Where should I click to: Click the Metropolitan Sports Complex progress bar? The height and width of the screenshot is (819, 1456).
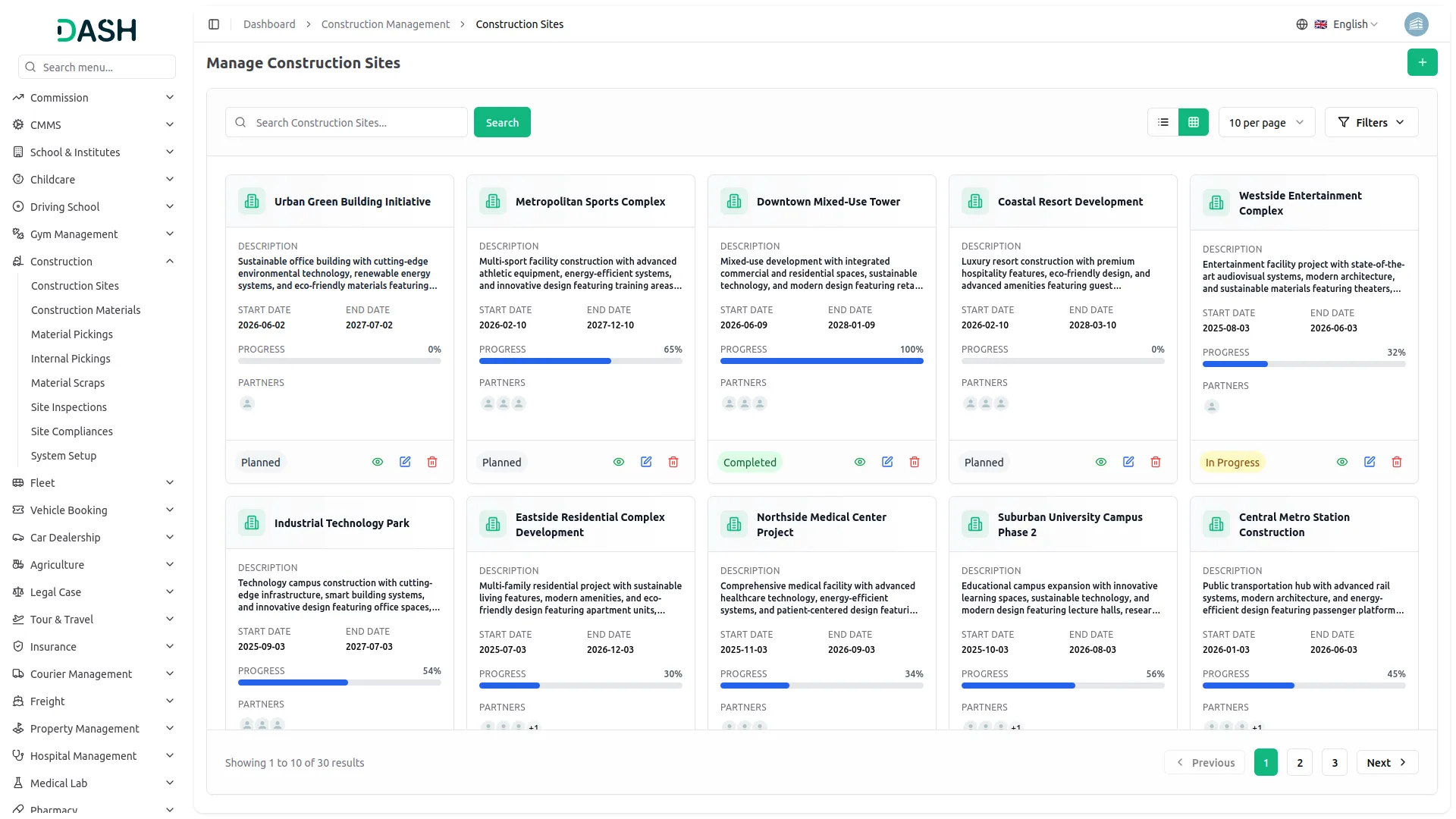tap(580, 361)
